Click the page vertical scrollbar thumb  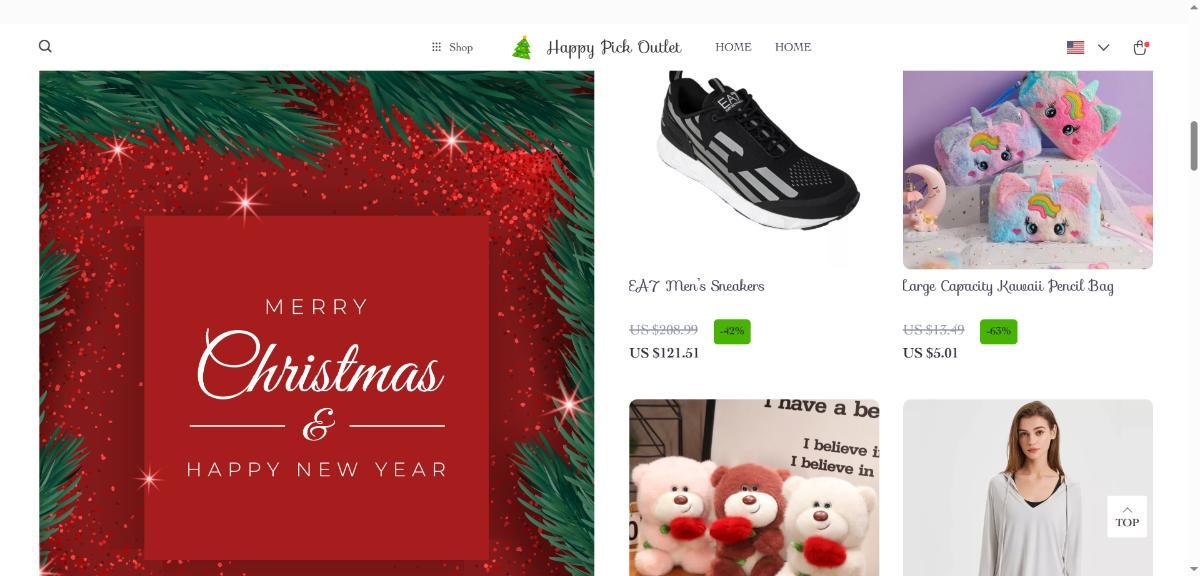tap(1193, 146)
